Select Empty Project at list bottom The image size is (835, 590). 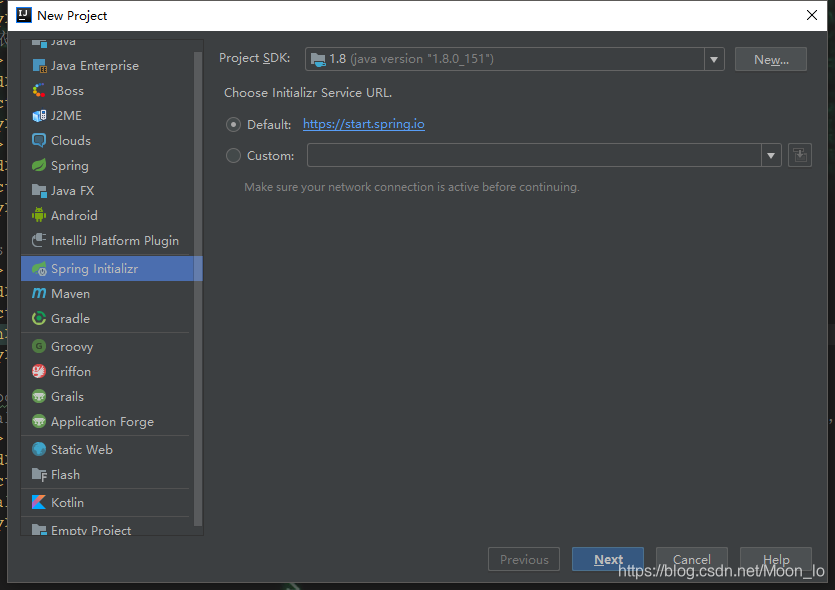(x=107, y=529)
